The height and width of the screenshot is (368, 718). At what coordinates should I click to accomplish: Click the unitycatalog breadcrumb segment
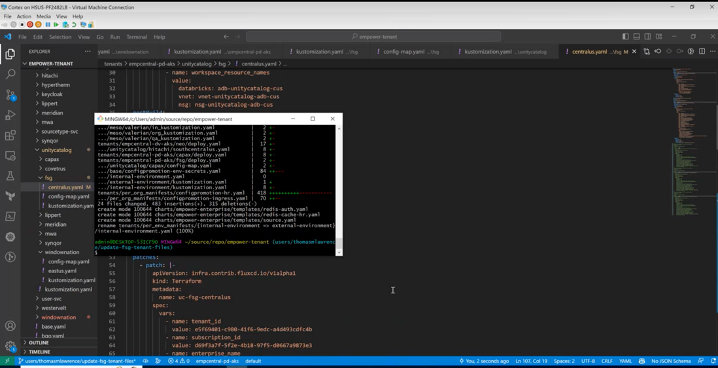196,64
